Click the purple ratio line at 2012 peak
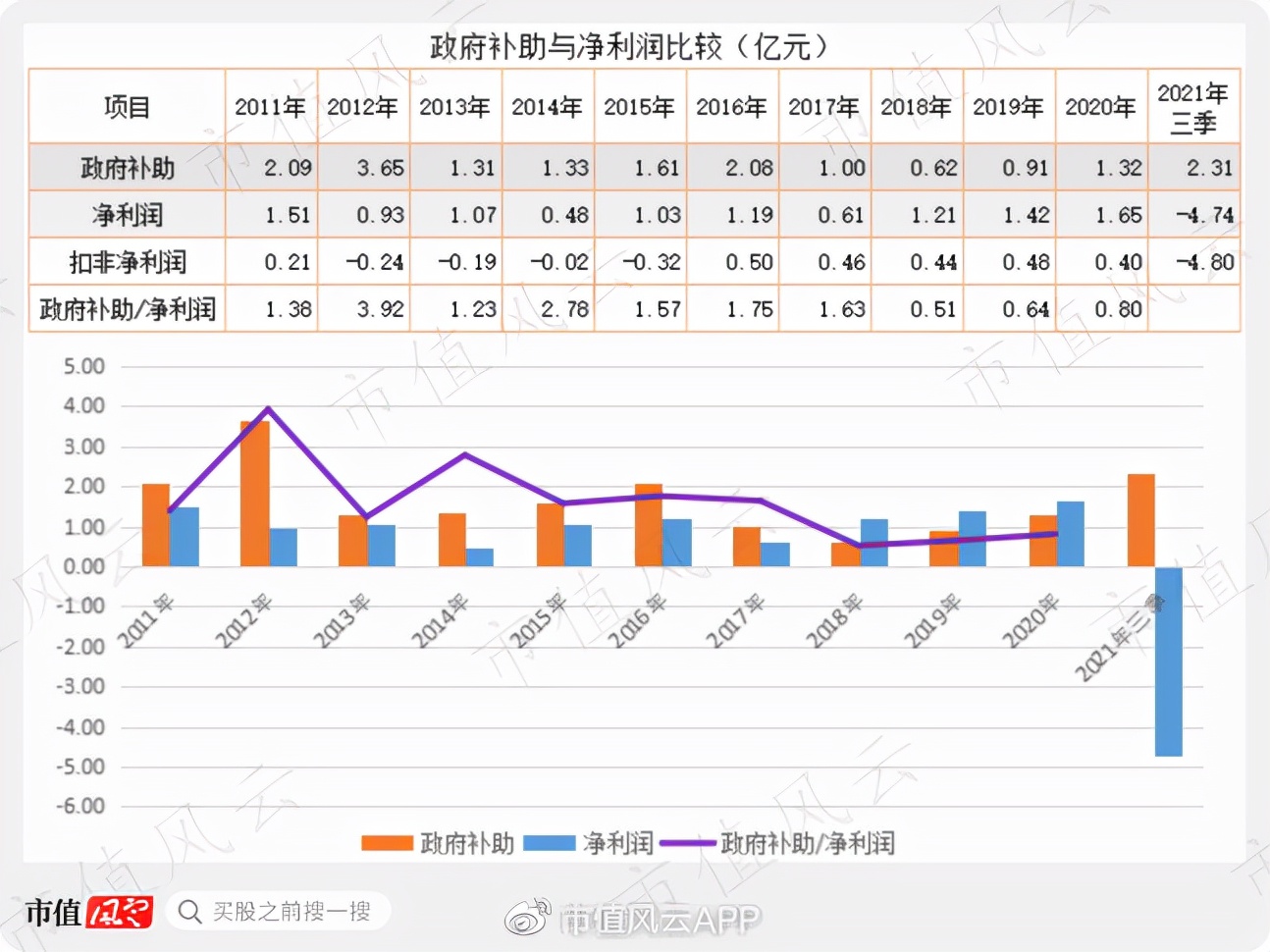This screenshot has width=1270, height=952. (x=266, y=407)
